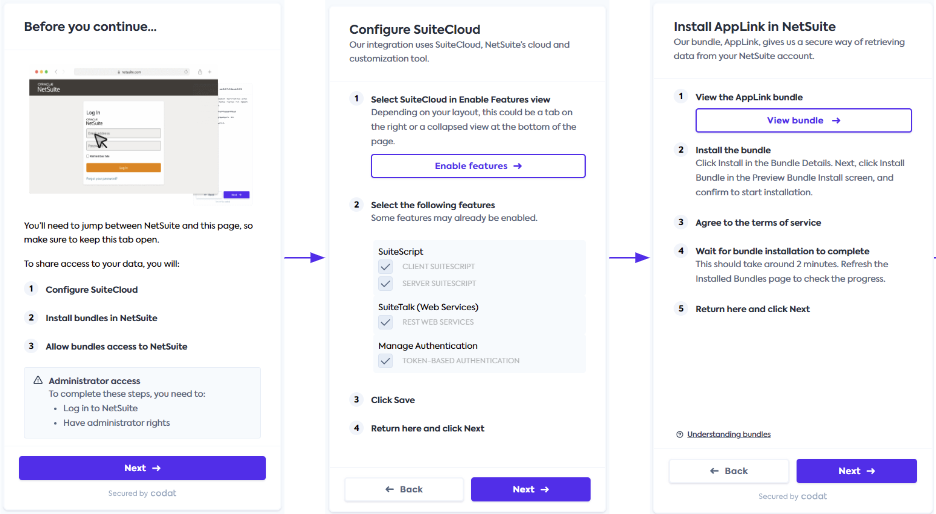This screenshot has width=936, height=514.
Task: Click the codat logo under the AppLink panel
Action: (813, 496)
